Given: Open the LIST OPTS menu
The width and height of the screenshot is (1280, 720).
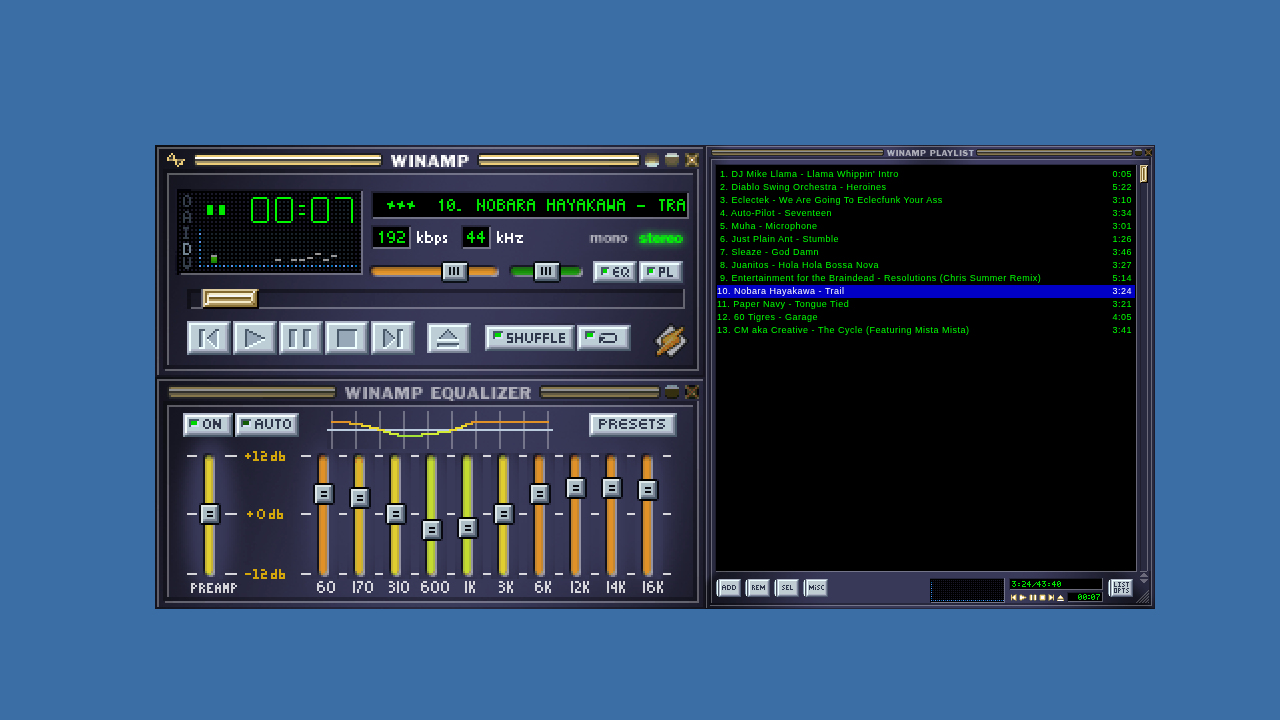Looking at the screenshot, I should pos(1120,587).
